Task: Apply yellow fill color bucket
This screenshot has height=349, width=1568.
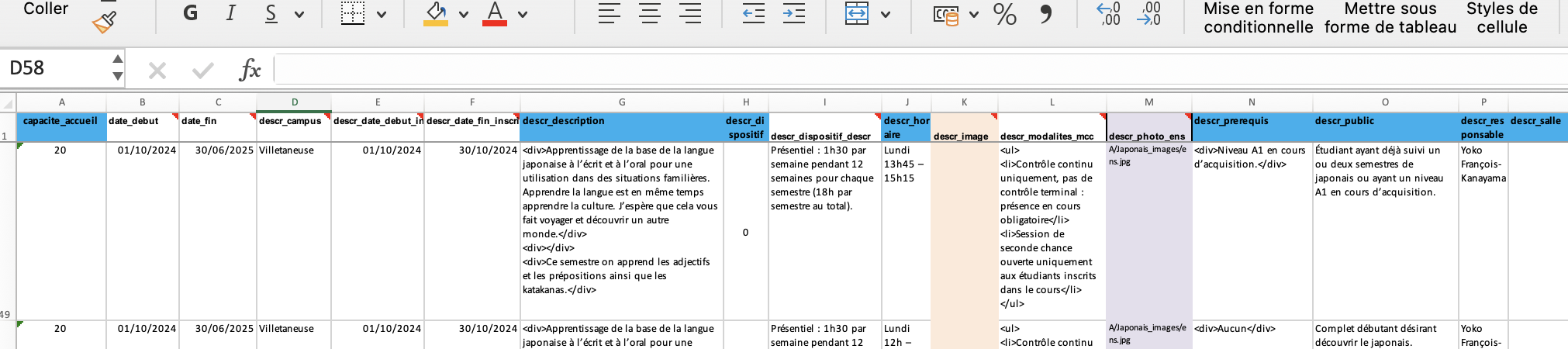Action: (x=436, y=13)
